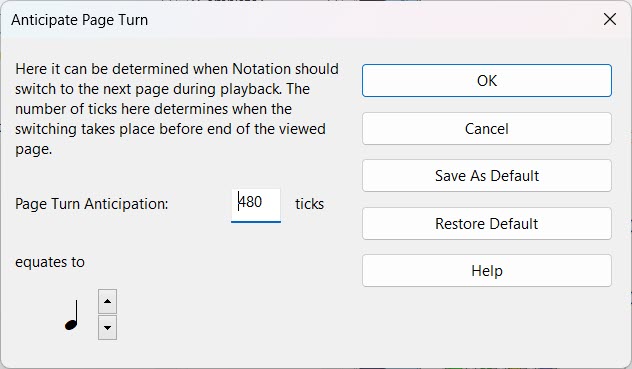Click the word 'Notation' in description

pos(262,69)
